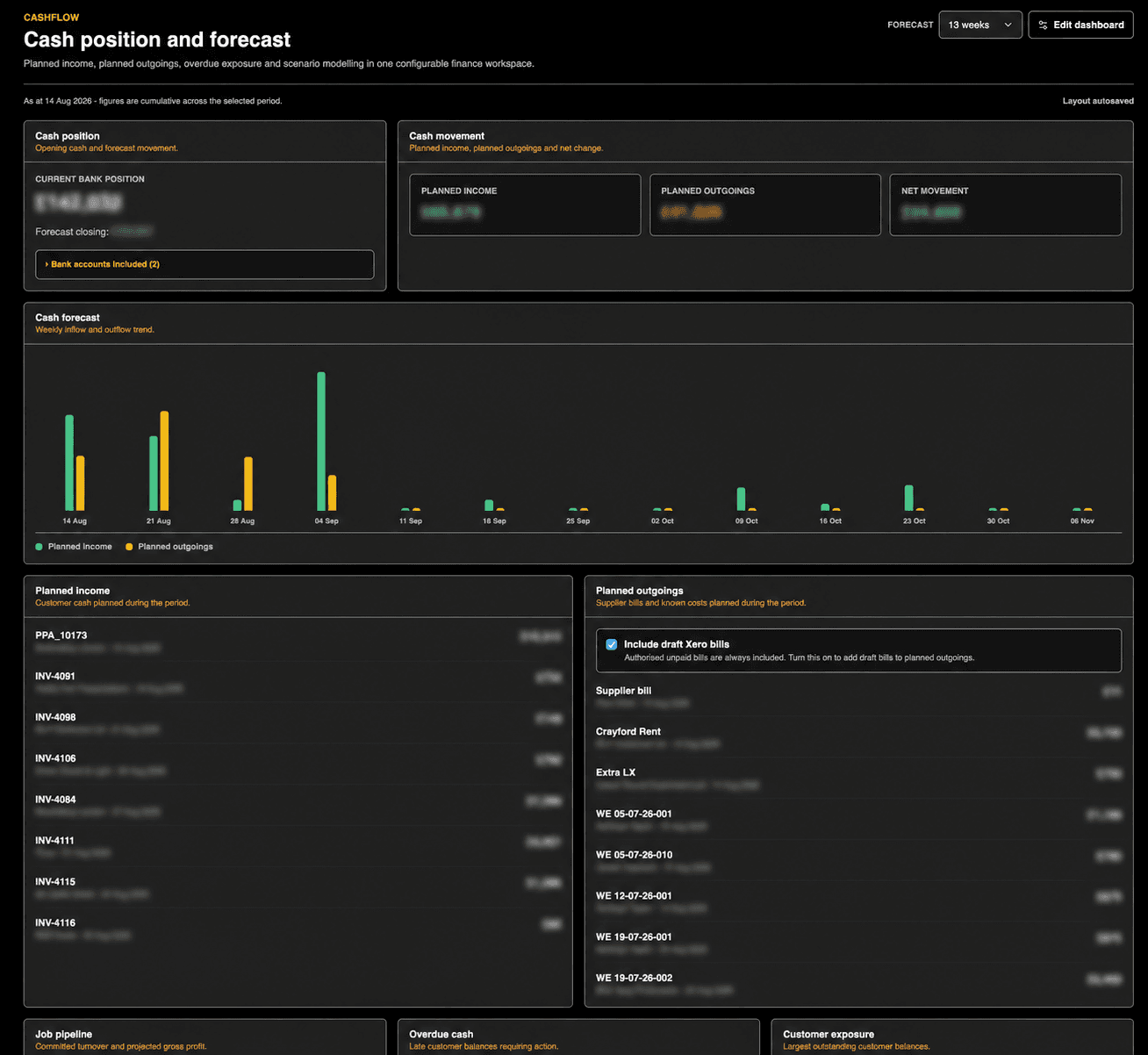Screen dimensions: 1148x1055
Task: Click the Layout autosaved status text
Action: click(1098, 101)
